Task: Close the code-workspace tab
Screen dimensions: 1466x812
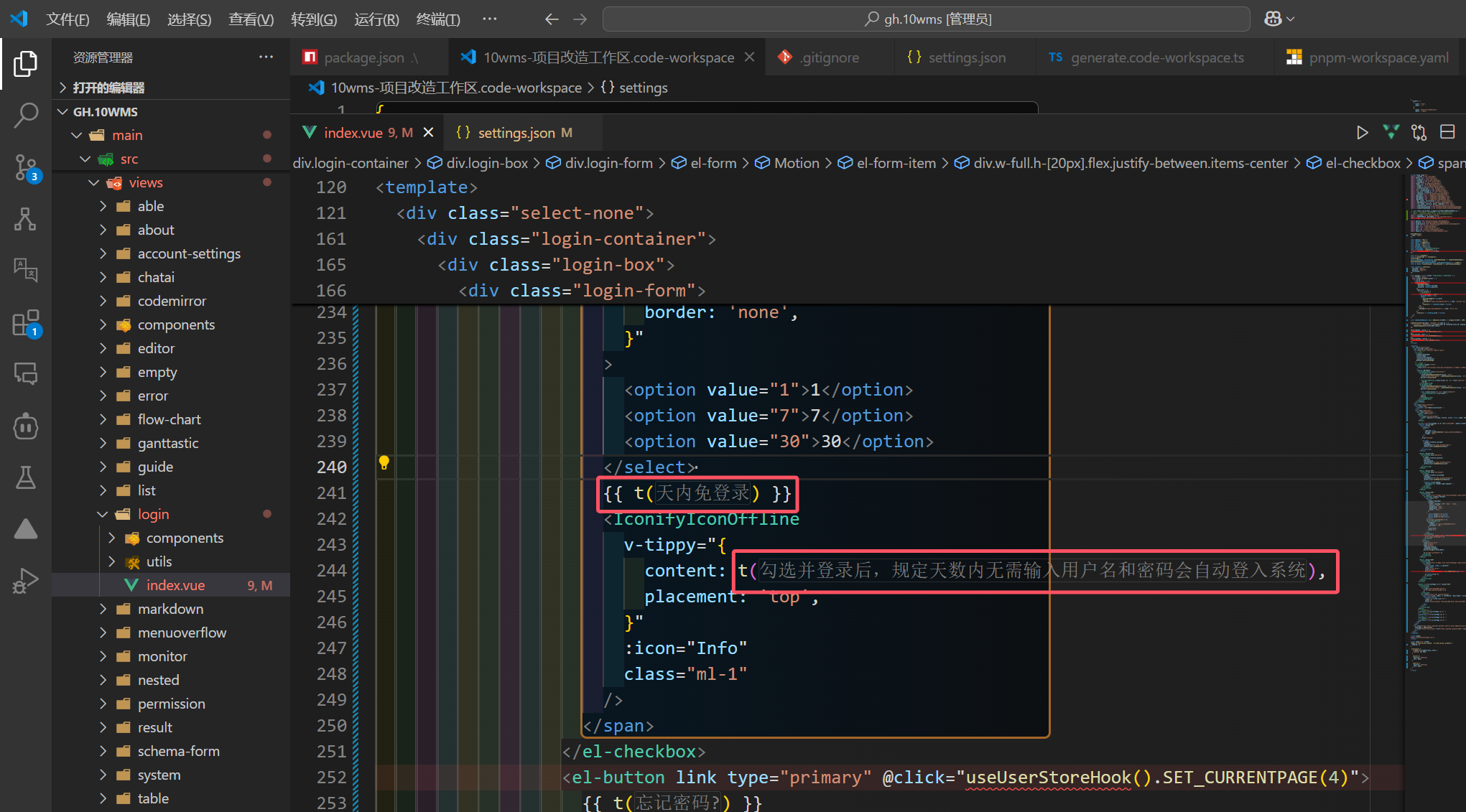Action: [749, 57]
